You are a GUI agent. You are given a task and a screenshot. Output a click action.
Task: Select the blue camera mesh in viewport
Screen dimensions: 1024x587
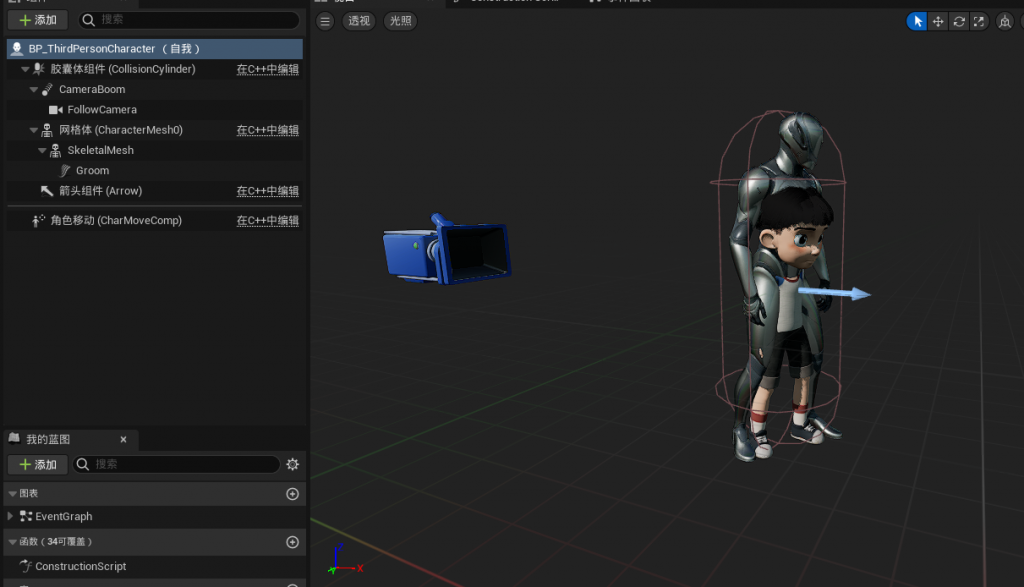tap(447, 250)
